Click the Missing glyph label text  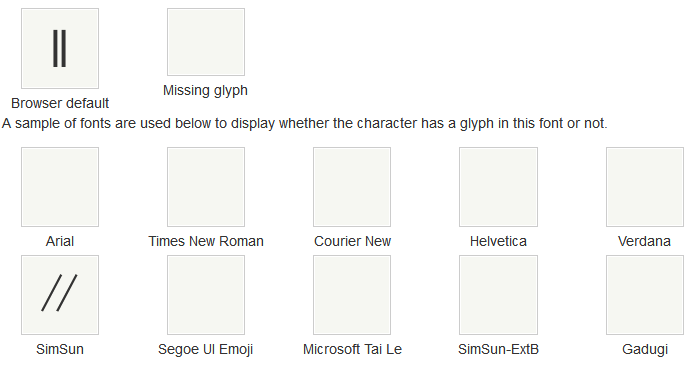coord(205,91)
